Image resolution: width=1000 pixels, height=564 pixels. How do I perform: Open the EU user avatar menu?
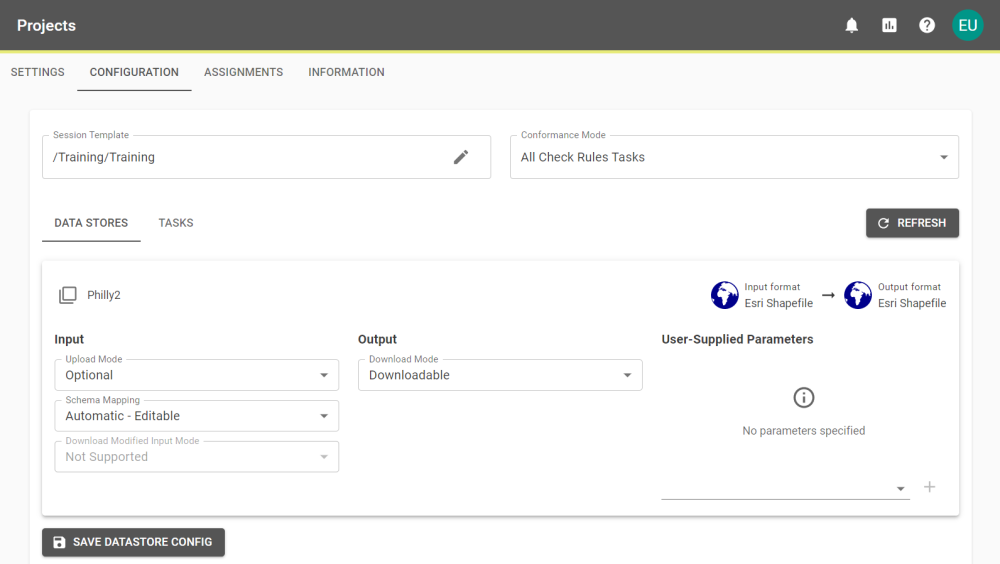[967, 26]
